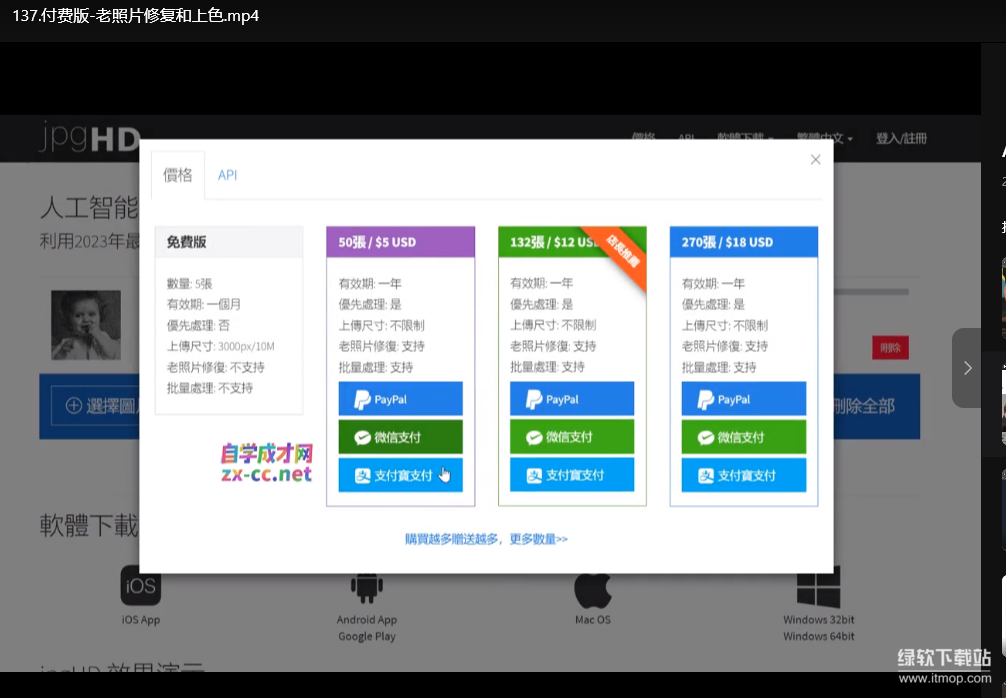This screenshot has width=1006, height=698.
Task: Click the 選擇圖片 button on the page
Action: pos(96,405)
